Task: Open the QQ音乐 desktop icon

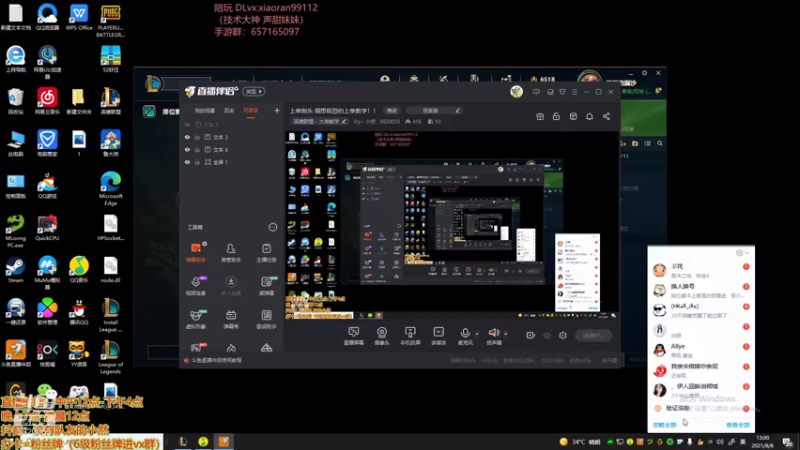Action: pos(79,270)
